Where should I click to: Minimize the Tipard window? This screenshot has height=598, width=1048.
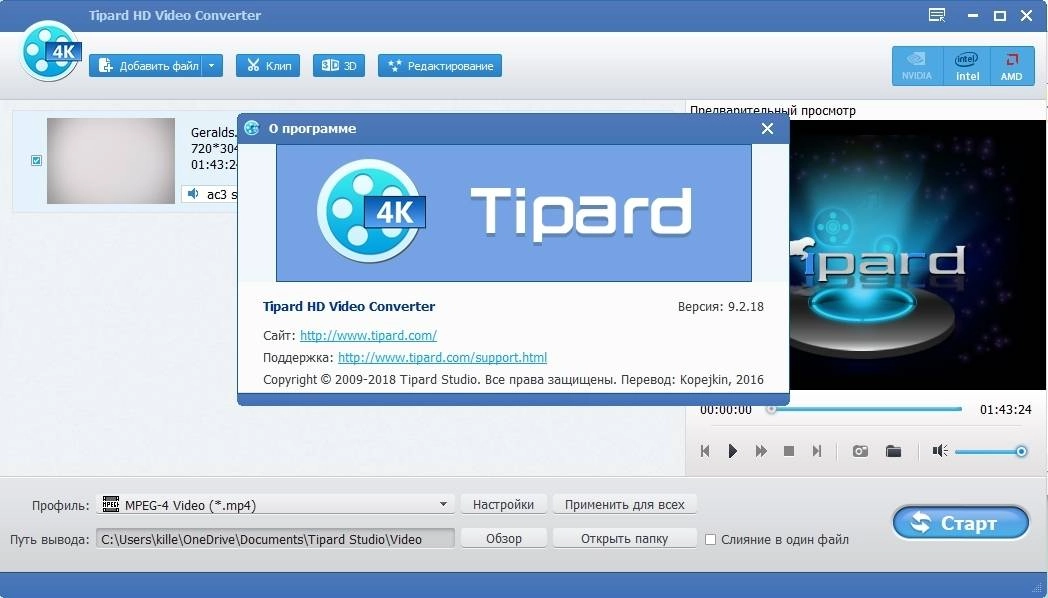973,15
